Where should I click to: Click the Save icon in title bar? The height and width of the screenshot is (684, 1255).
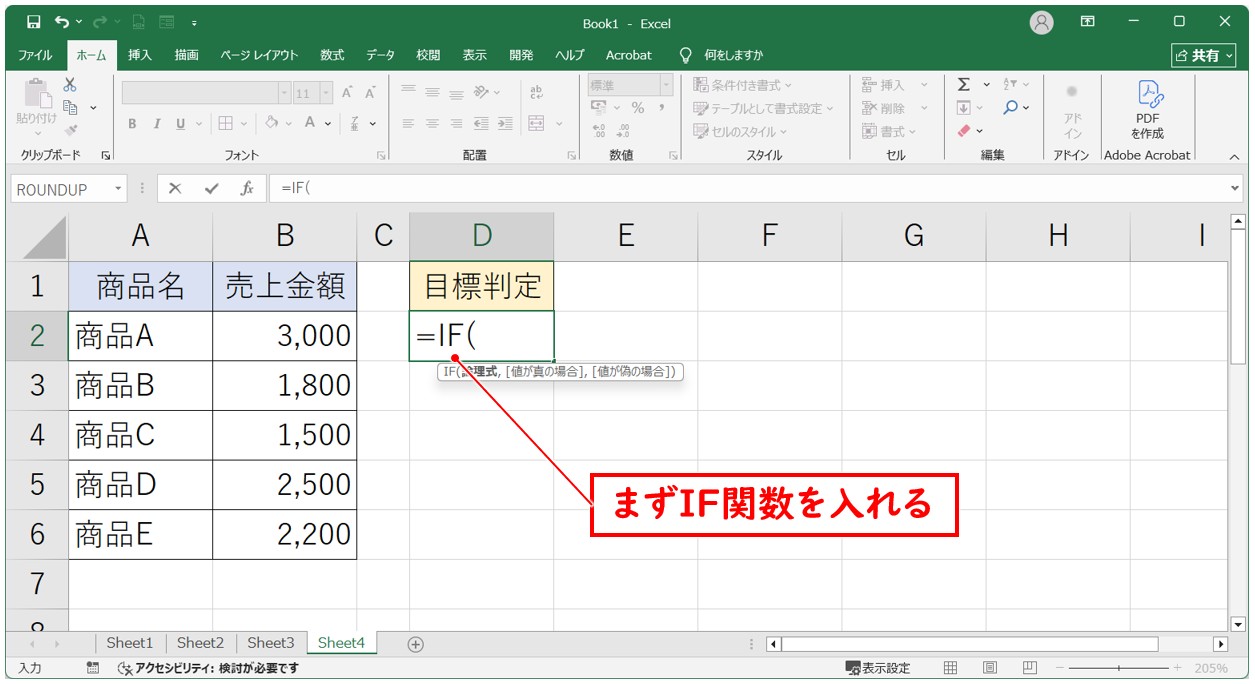[x=33, y=22]
